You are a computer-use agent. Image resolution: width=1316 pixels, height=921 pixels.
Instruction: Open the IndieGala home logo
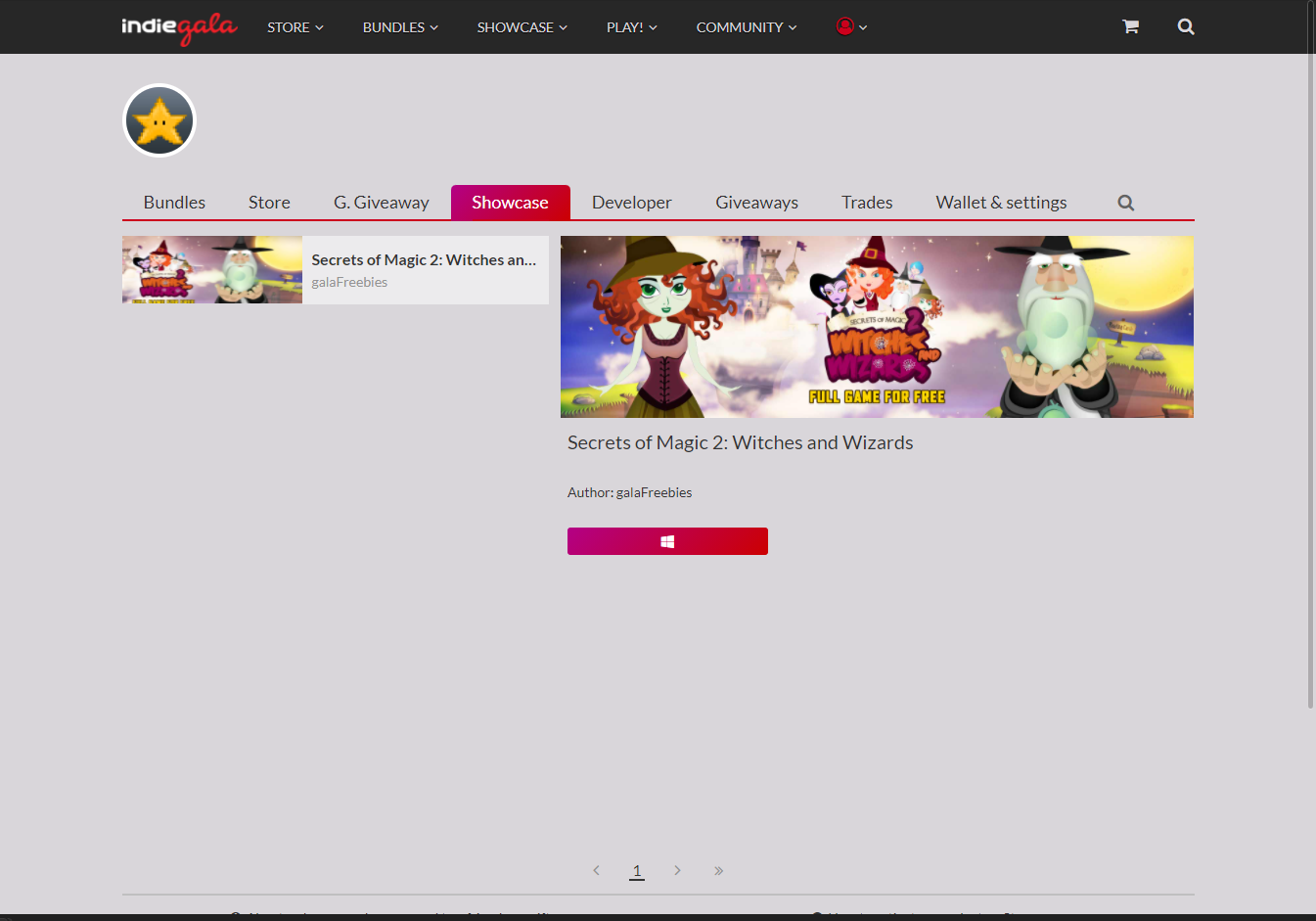179,27
